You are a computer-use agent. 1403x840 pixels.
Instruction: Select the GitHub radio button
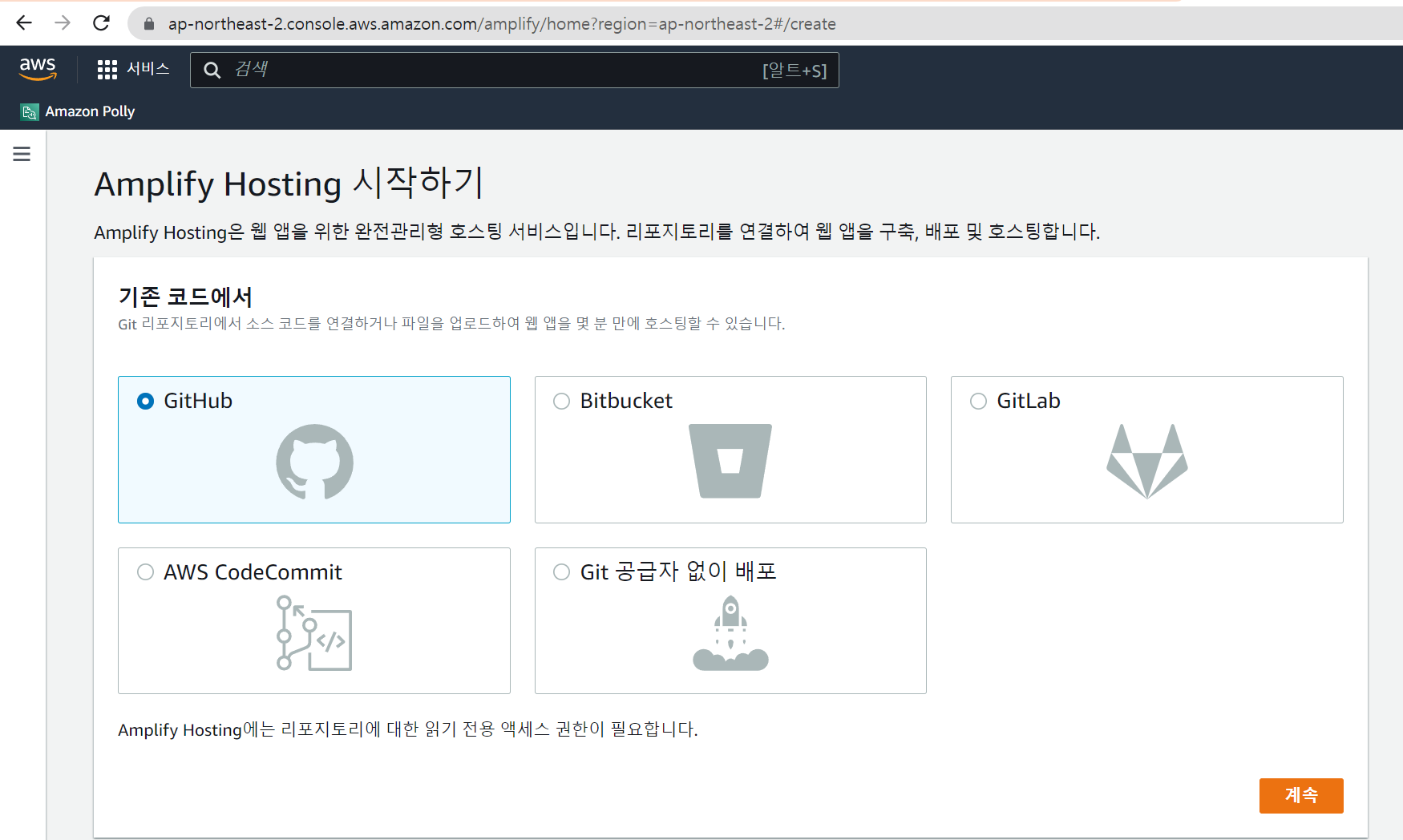[x=145, y=401]
